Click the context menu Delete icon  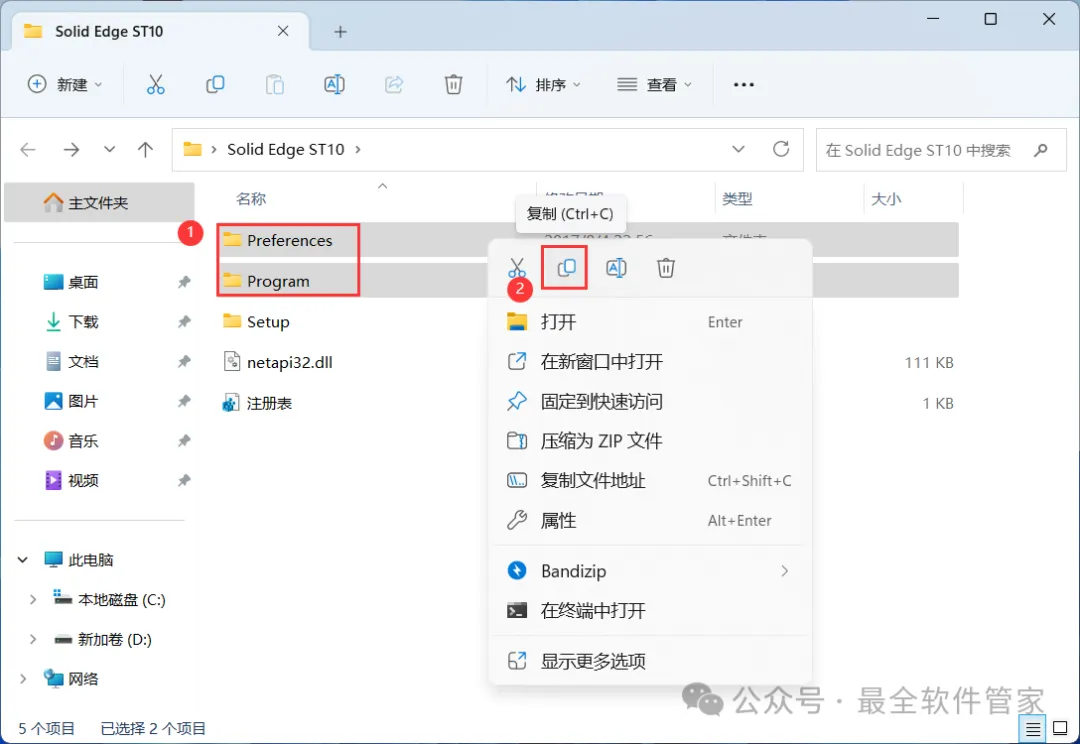[x=665, y=267]
